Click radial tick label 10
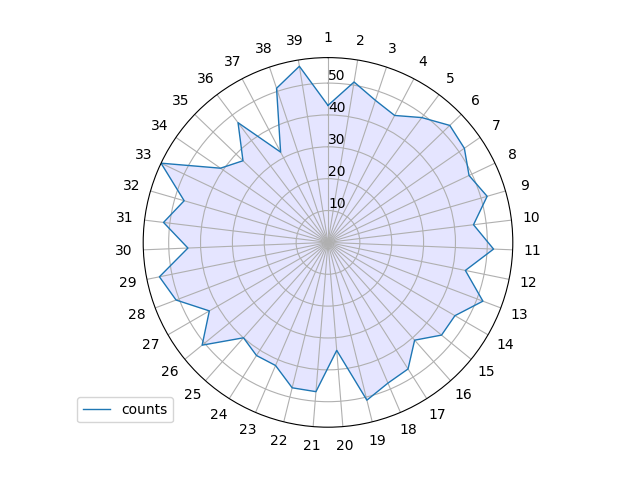640x480 pixels. coord(337,203)
